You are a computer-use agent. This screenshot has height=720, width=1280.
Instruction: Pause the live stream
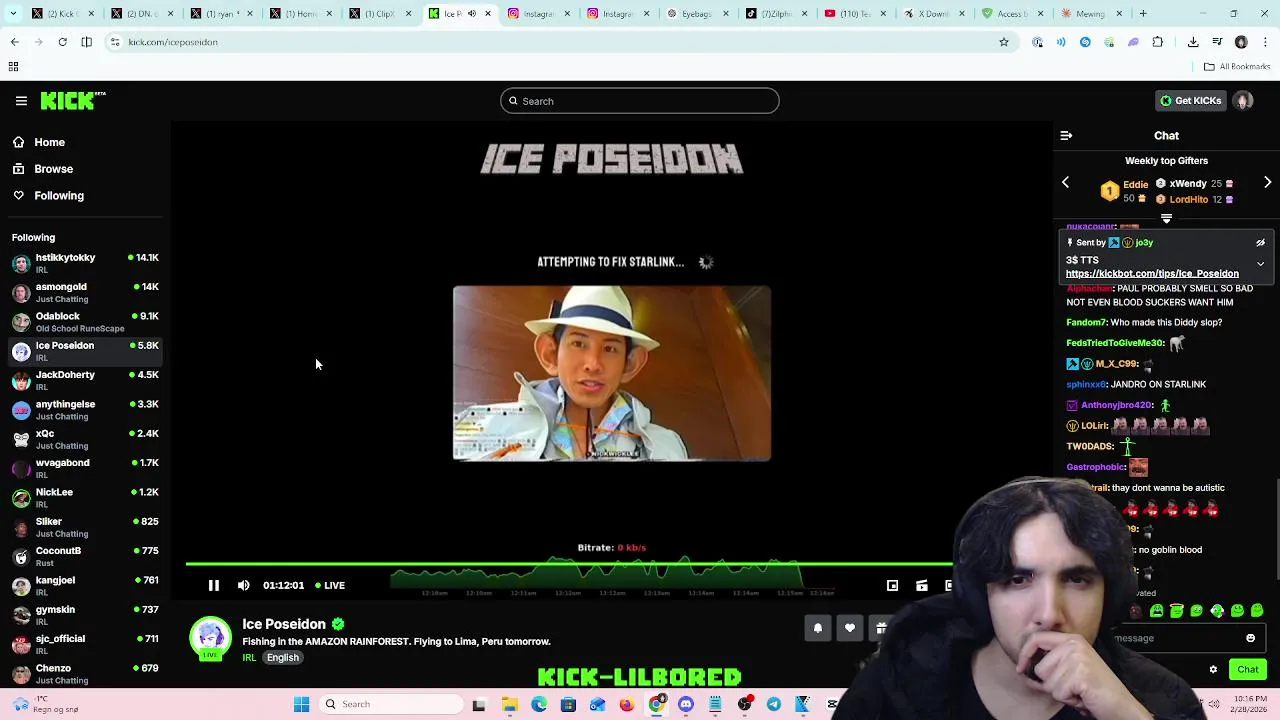[213, 586]
